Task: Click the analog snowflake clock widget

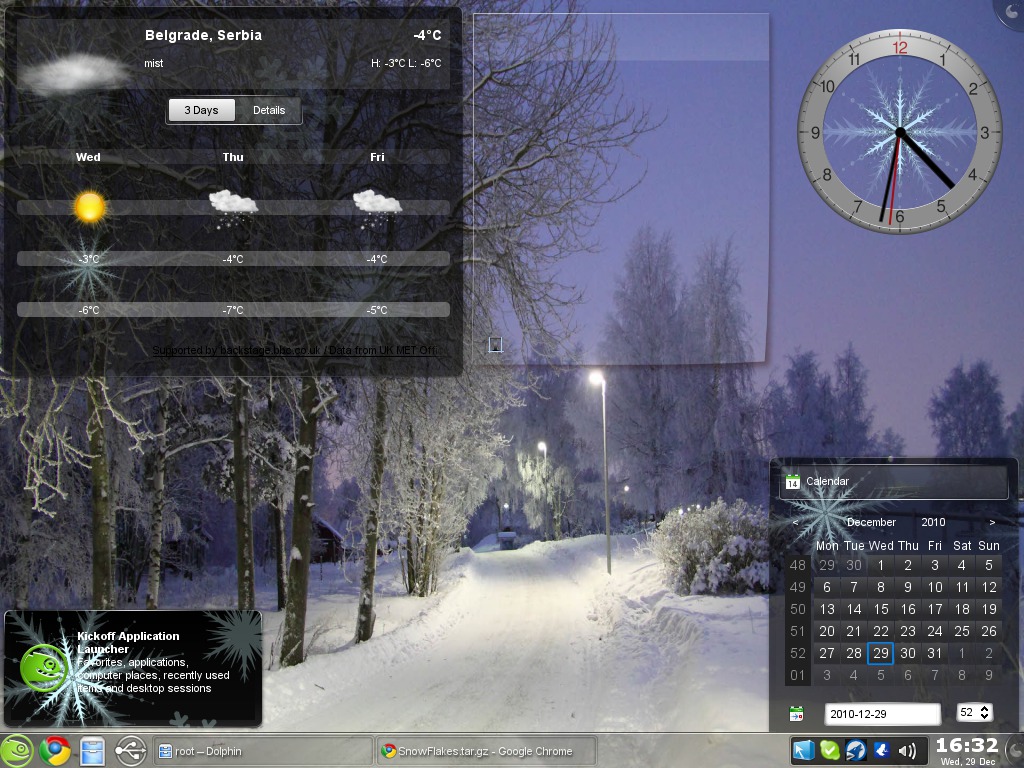Action: (x=900, y=132)
